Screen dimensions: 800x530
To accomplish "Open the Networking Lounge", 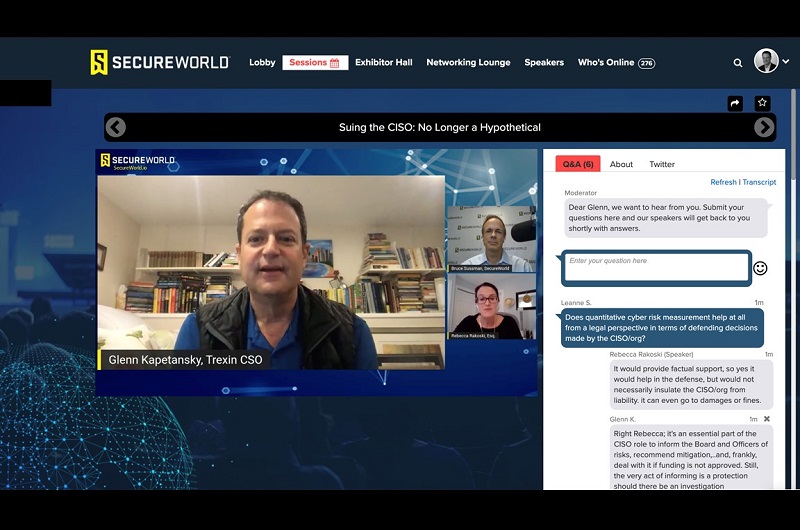I will pyautogui.click(x=468, y=62).
